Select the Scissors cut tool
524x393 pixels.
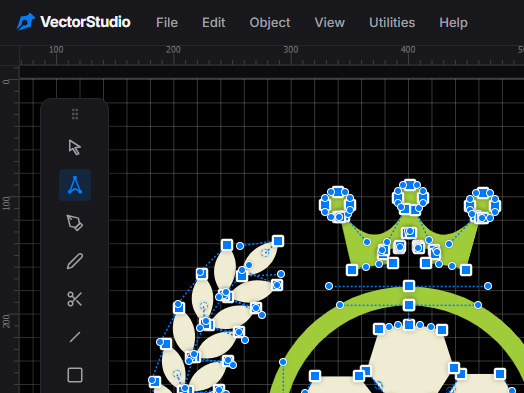[75, 299]
